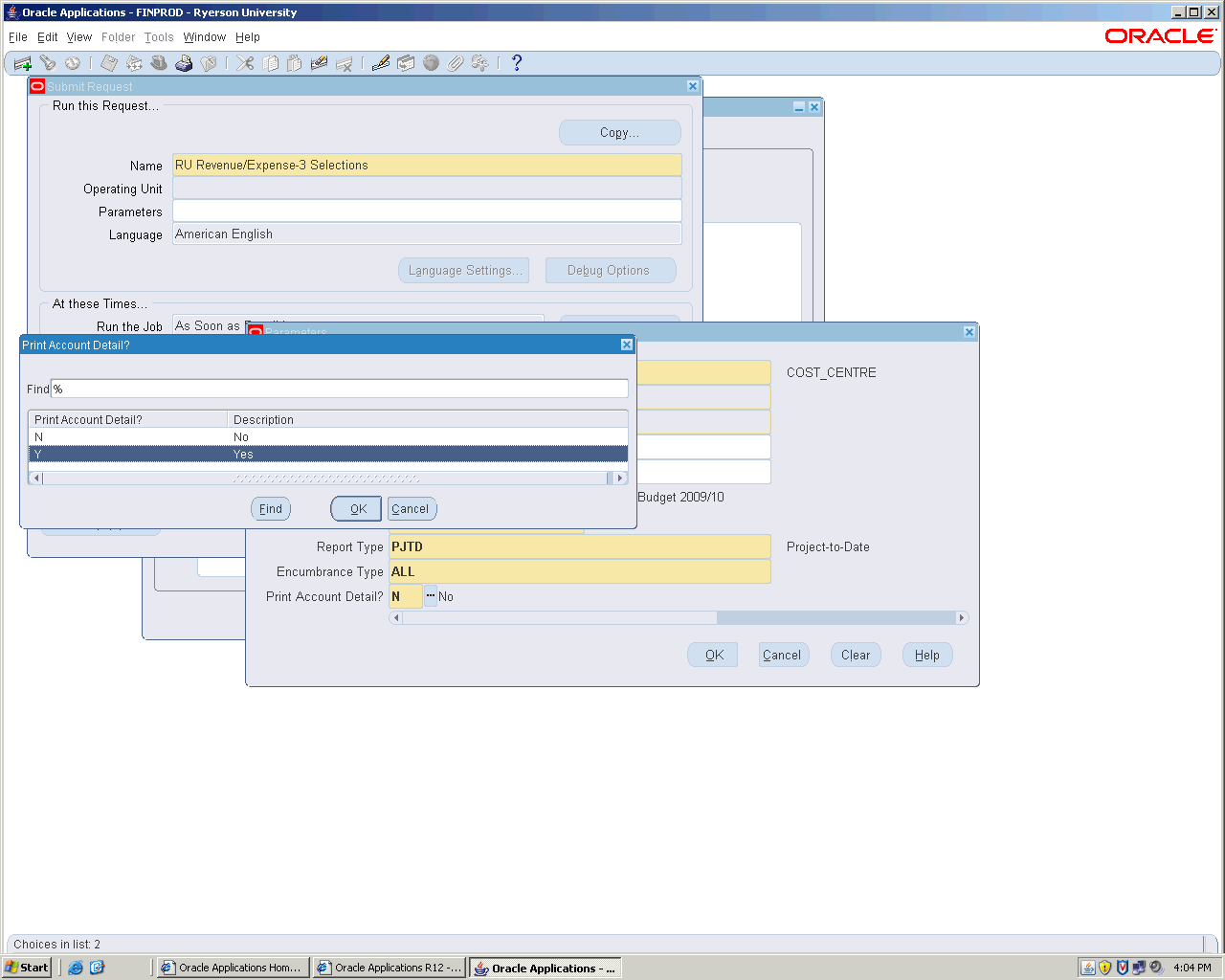The height and width of the screenshot is (980, 1225).
Task: Click Clear button in Parameters window
Action: point(855,655)
